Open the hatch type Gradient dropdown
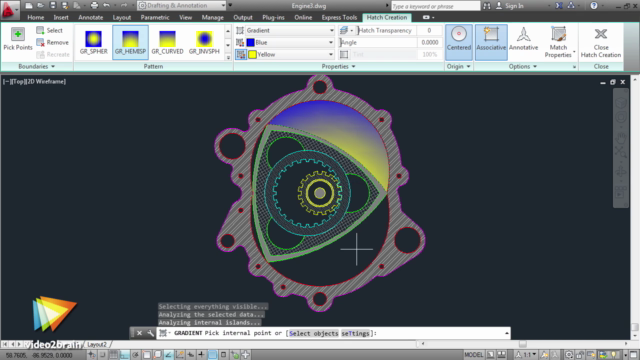640x360 pixels. click(331, 30)
